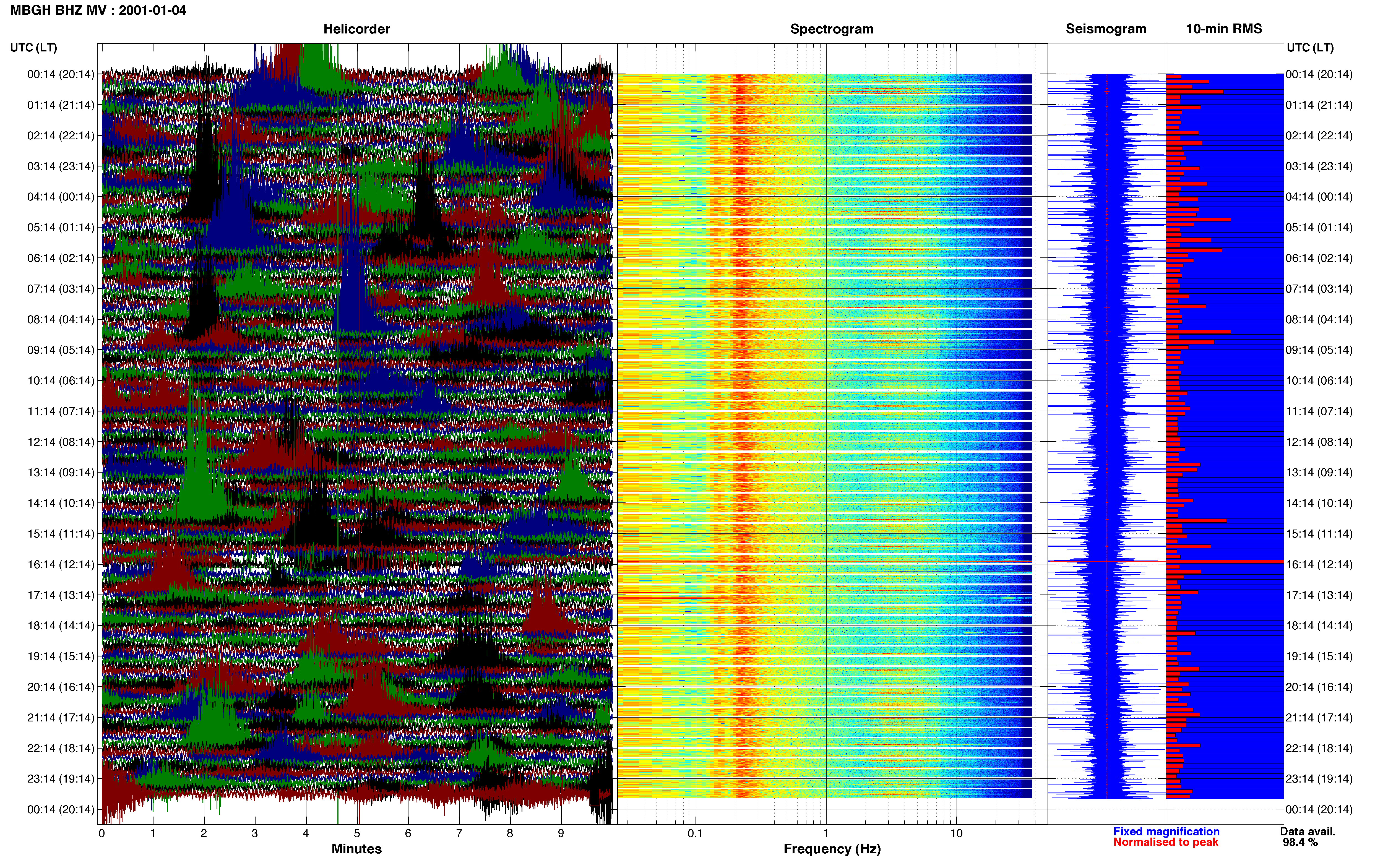The image size is (1388, 868).
Task: Click the right '10:14 (06:14)' time label
Action: pos(1319,380)
